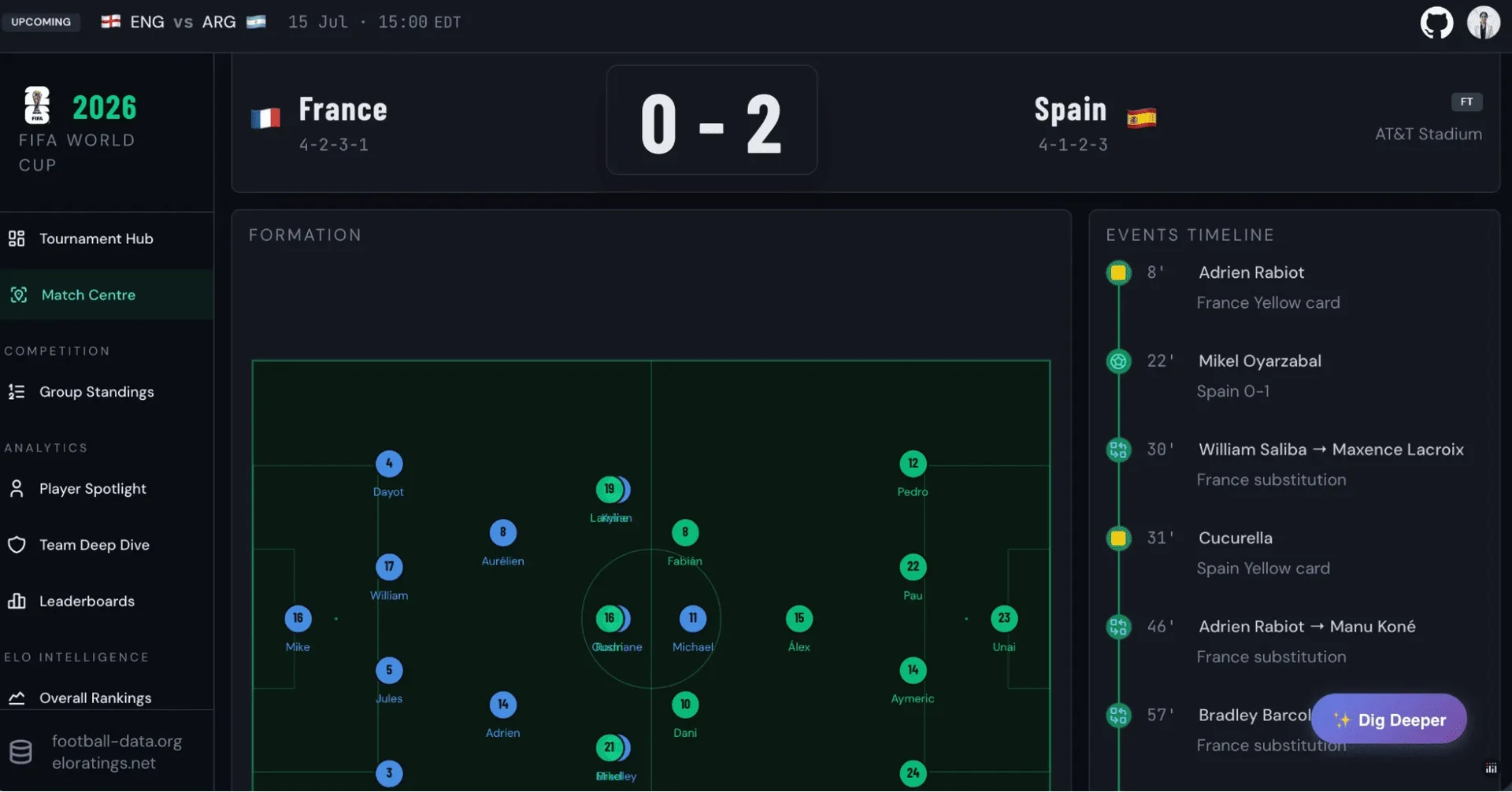Click the Overall Rankings trend icon
This screenshot has width=1512, height=792.
17,698
